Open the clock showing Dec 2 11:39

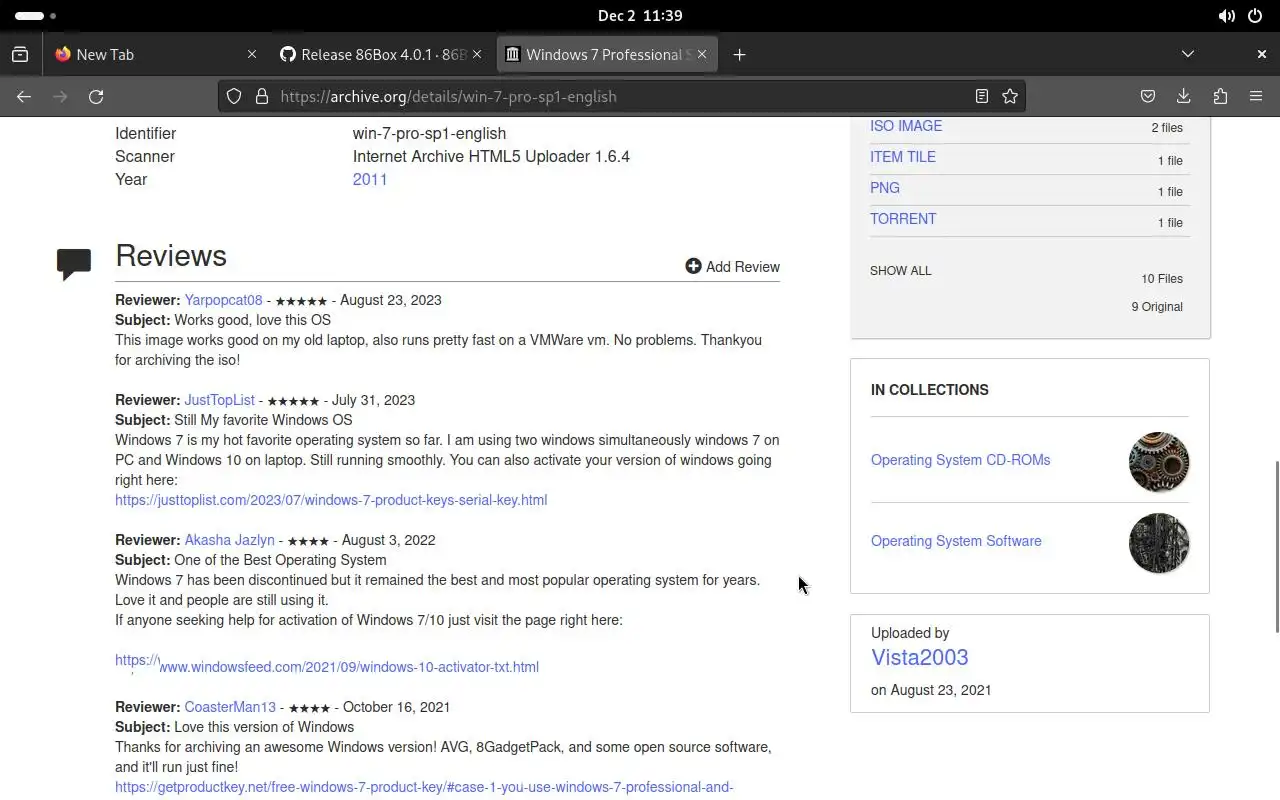tap(640, 16)
